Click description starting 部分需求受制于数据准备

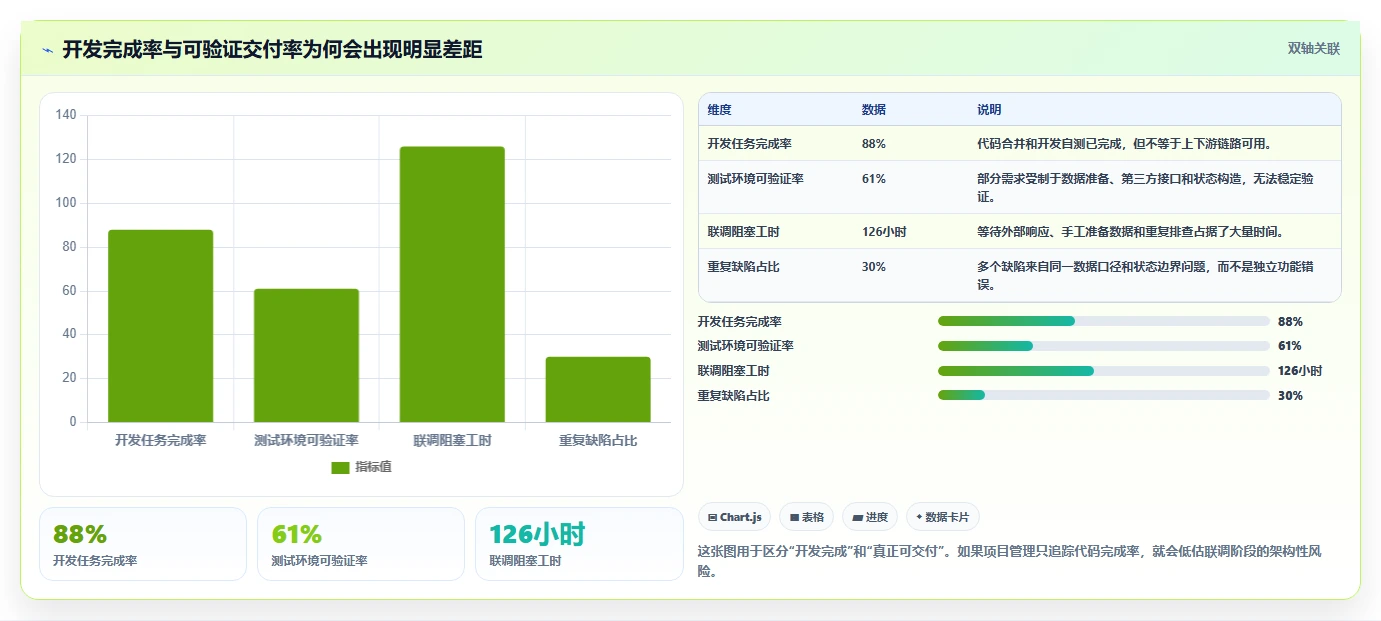point(1145,188)
